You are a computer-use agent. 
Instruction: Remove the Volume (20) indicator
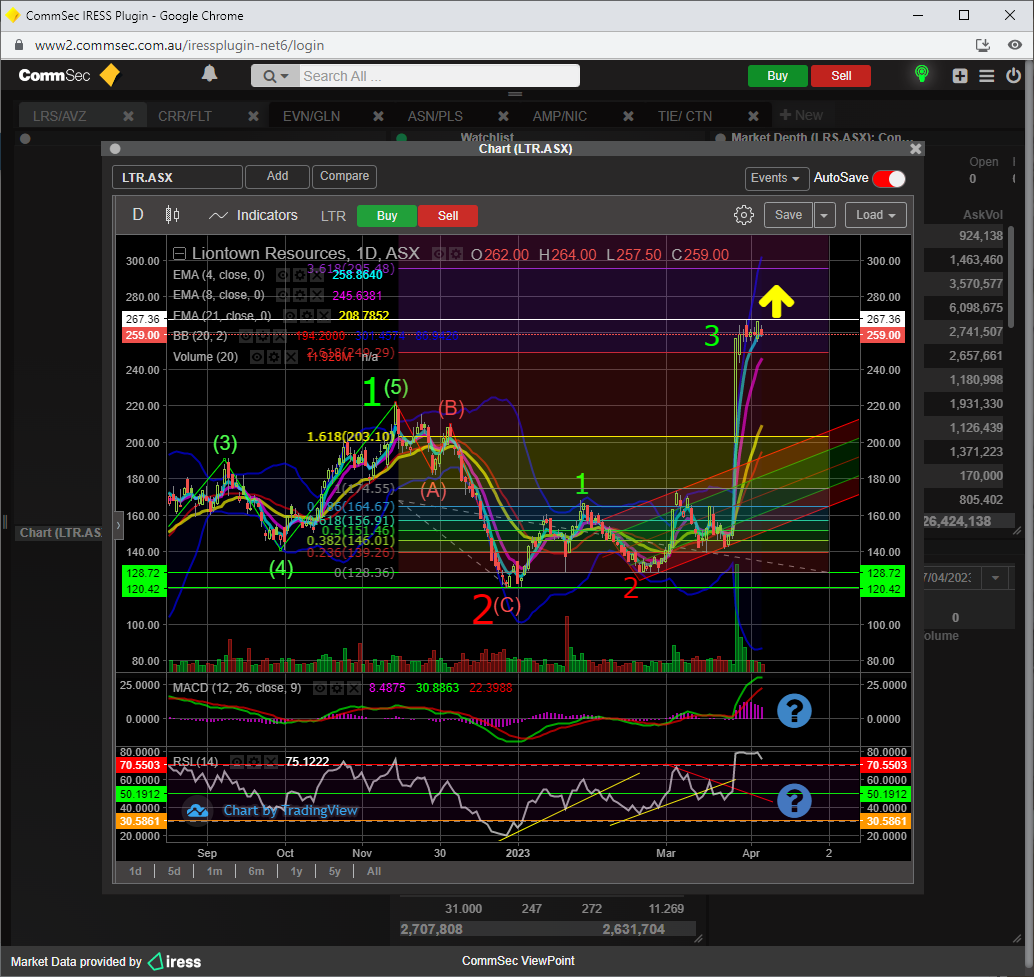tap(291, 356)
